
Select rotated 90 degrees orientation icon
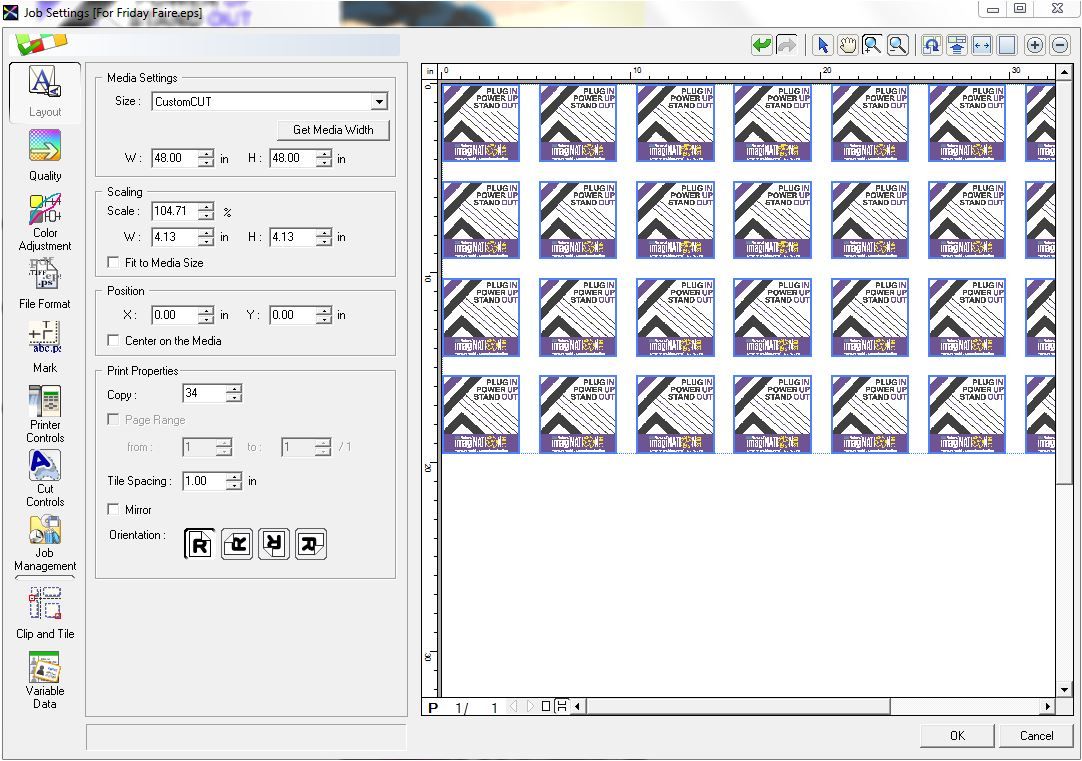(237, 544)
